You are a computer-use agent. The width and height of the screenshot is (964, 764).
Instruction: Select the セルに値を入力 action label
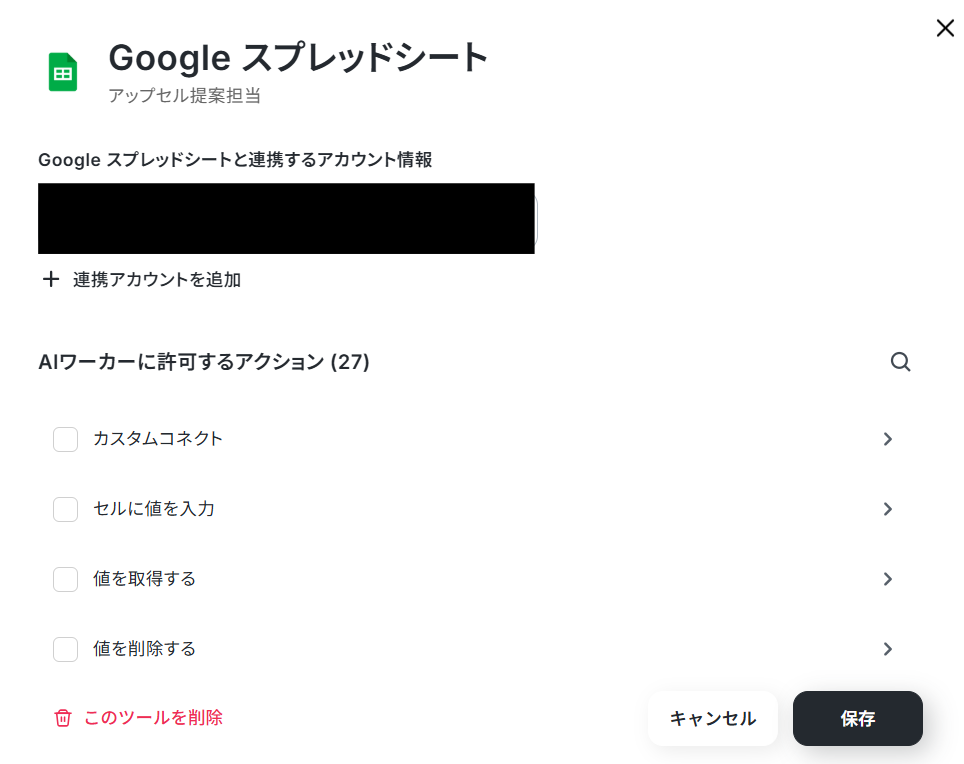(154, 509)
